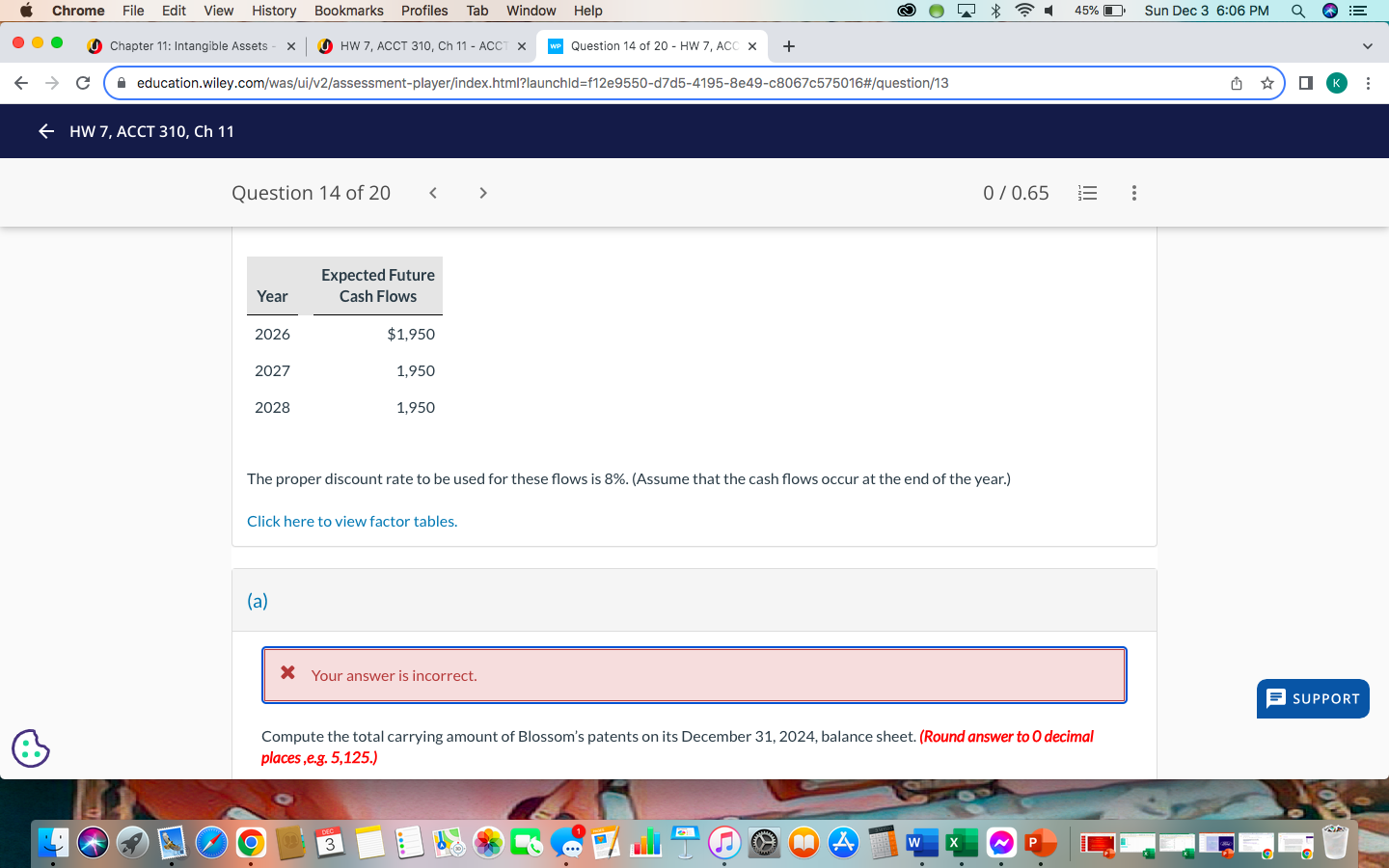Switch to the Chapter 11: Intangible Assets tab

click(x=183, y=45)
